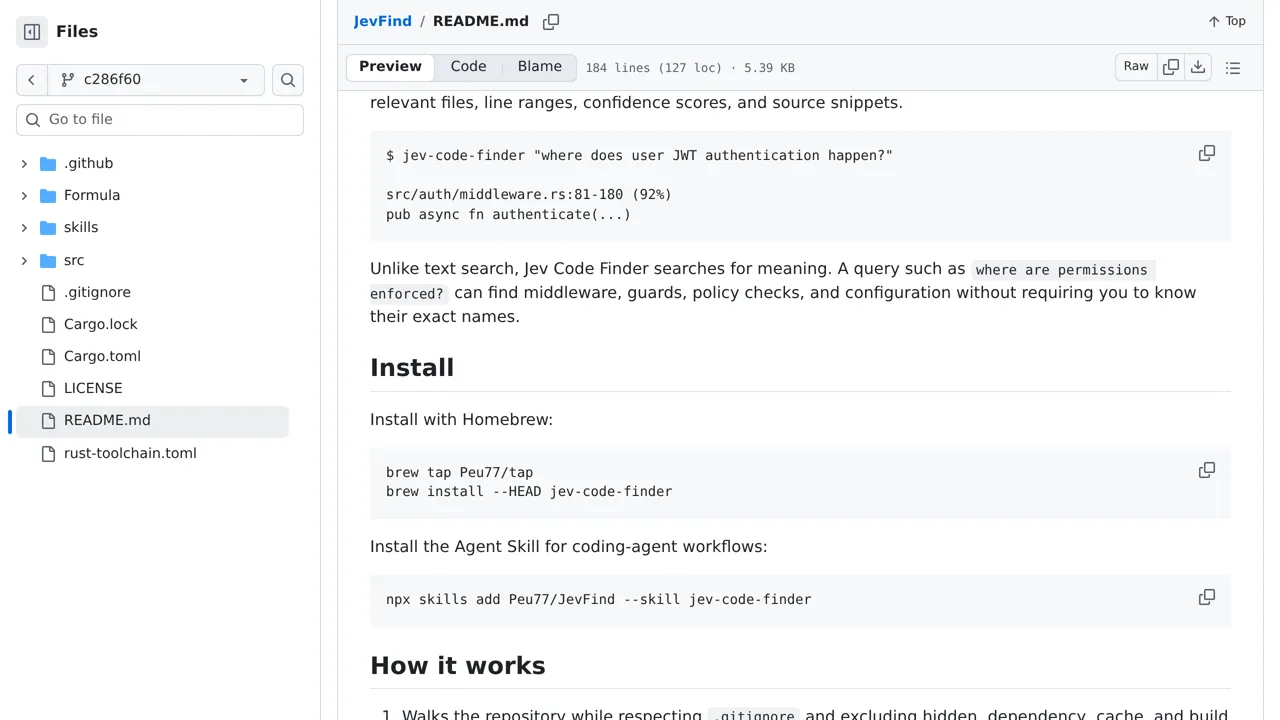Copy raw file contents icon
Viewport: 1280px width, 720px height.
tap(1171, 67)
